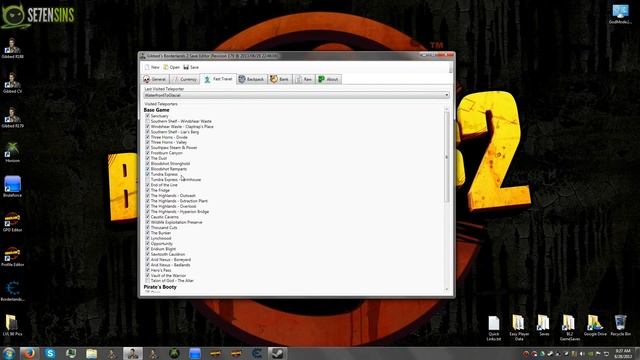
Task: Uncheck the Sanctuary teleporter
Action: coord(148,116)
